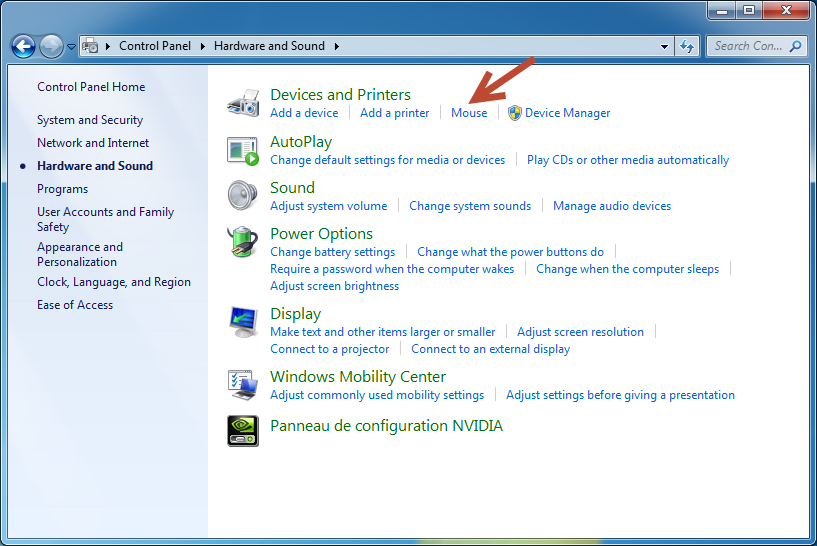Open Ease of Access category
This screenshot has width=817, height=546.
75,305
